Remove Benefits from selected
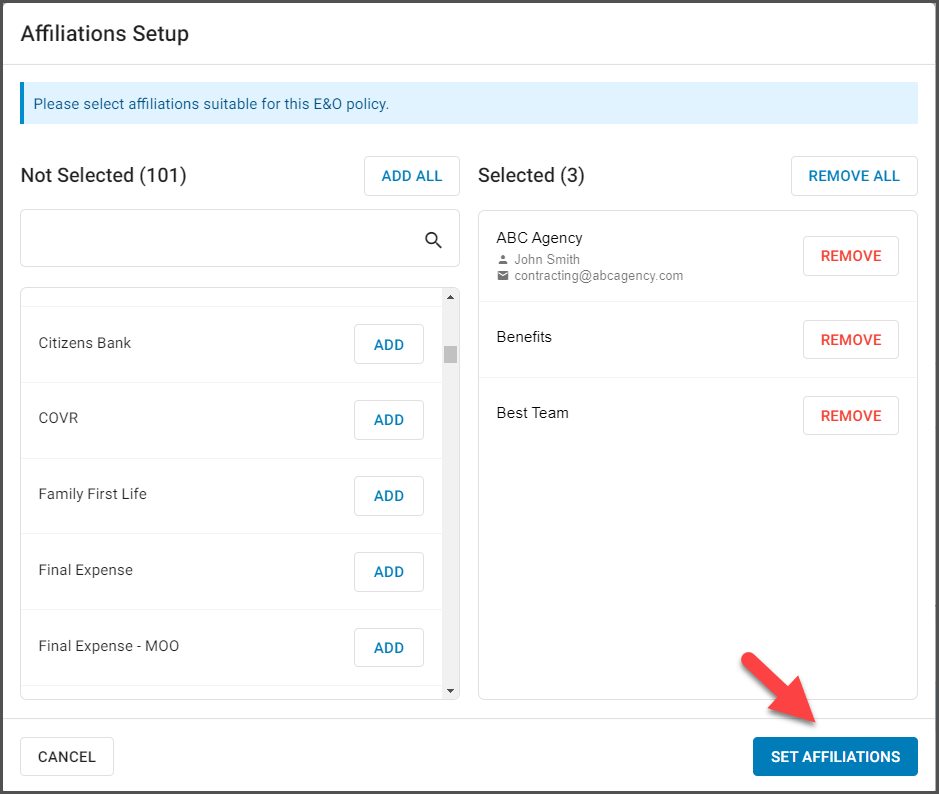Screen dimensions: 939x794 pyautogui.click(x=850, y=340)
